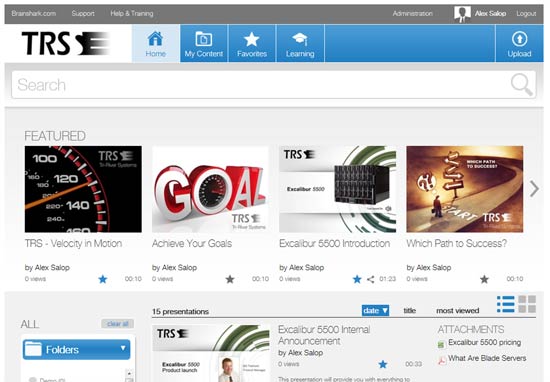Open Excalibur 5500 Internal Announcement title

324,335
